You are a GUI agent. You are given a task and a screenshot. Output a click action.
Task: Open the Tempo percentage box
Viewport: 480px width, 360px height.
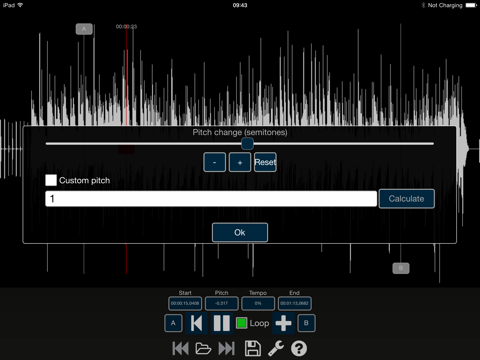(x=258, y=303)
